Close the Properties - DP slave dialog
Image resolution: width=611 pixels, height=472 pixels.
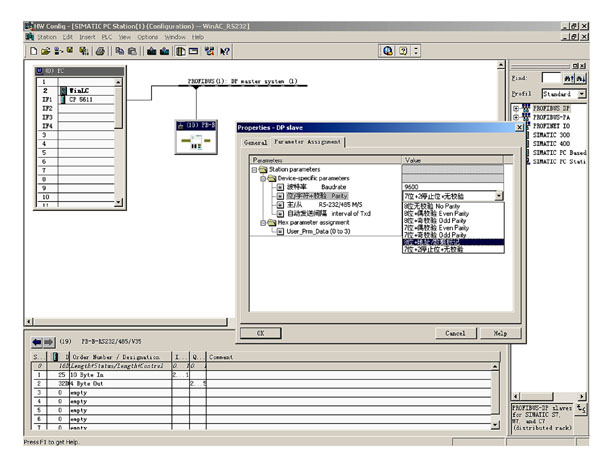tap(519, 127)
